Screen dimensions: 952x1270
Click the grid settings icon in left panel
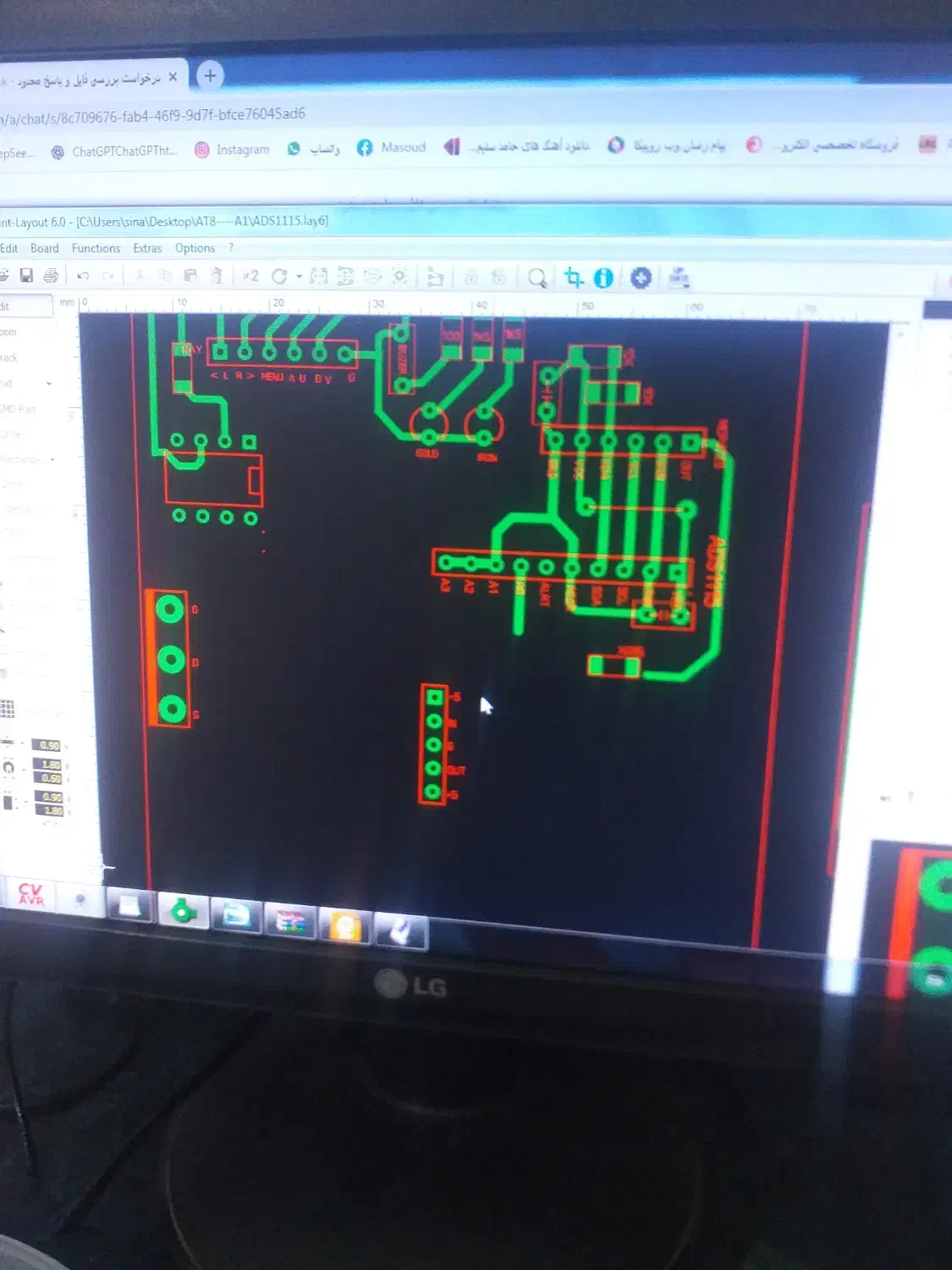[7, 709]
